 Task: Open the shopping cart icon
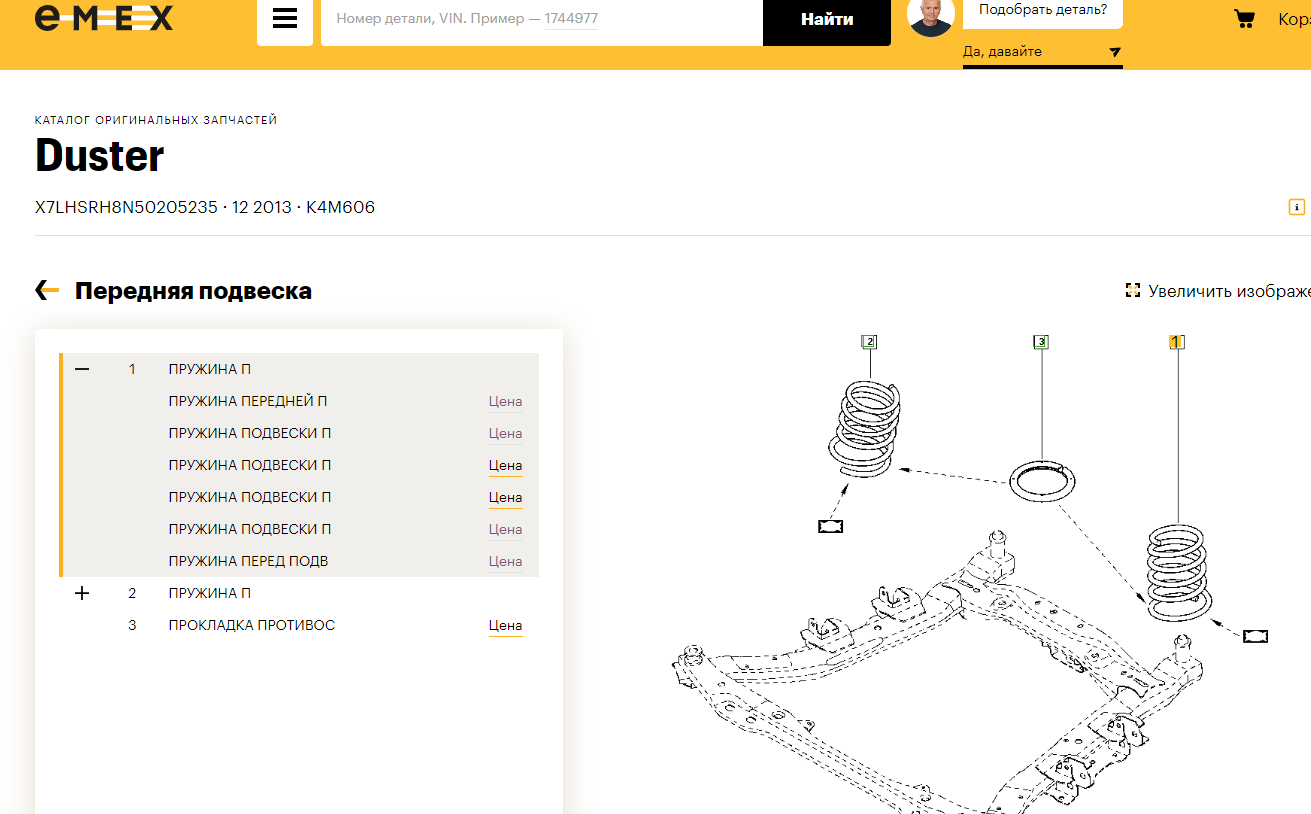(1244, 19)
